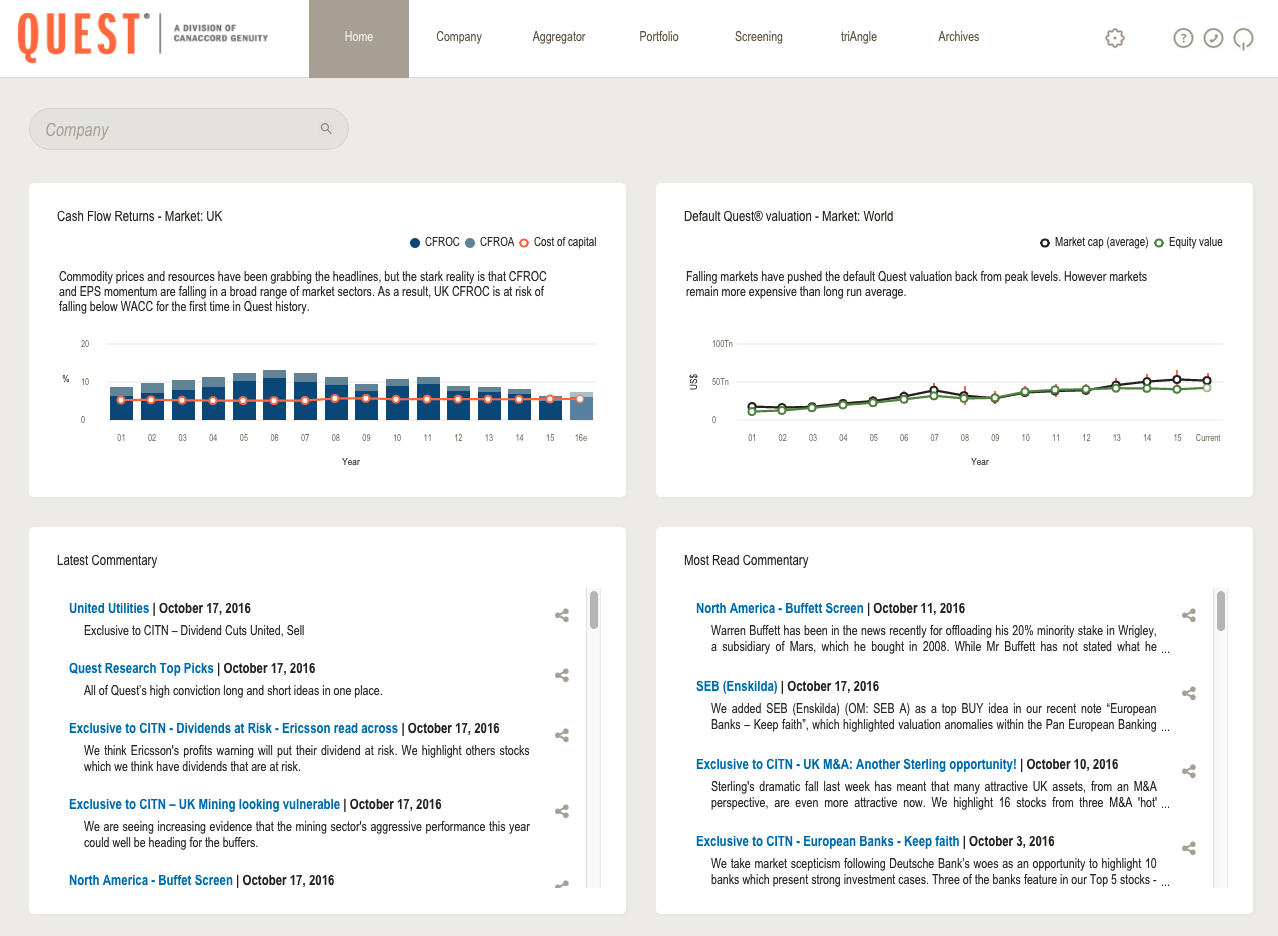Click the help question mark icon

(x=1183, y=38)
